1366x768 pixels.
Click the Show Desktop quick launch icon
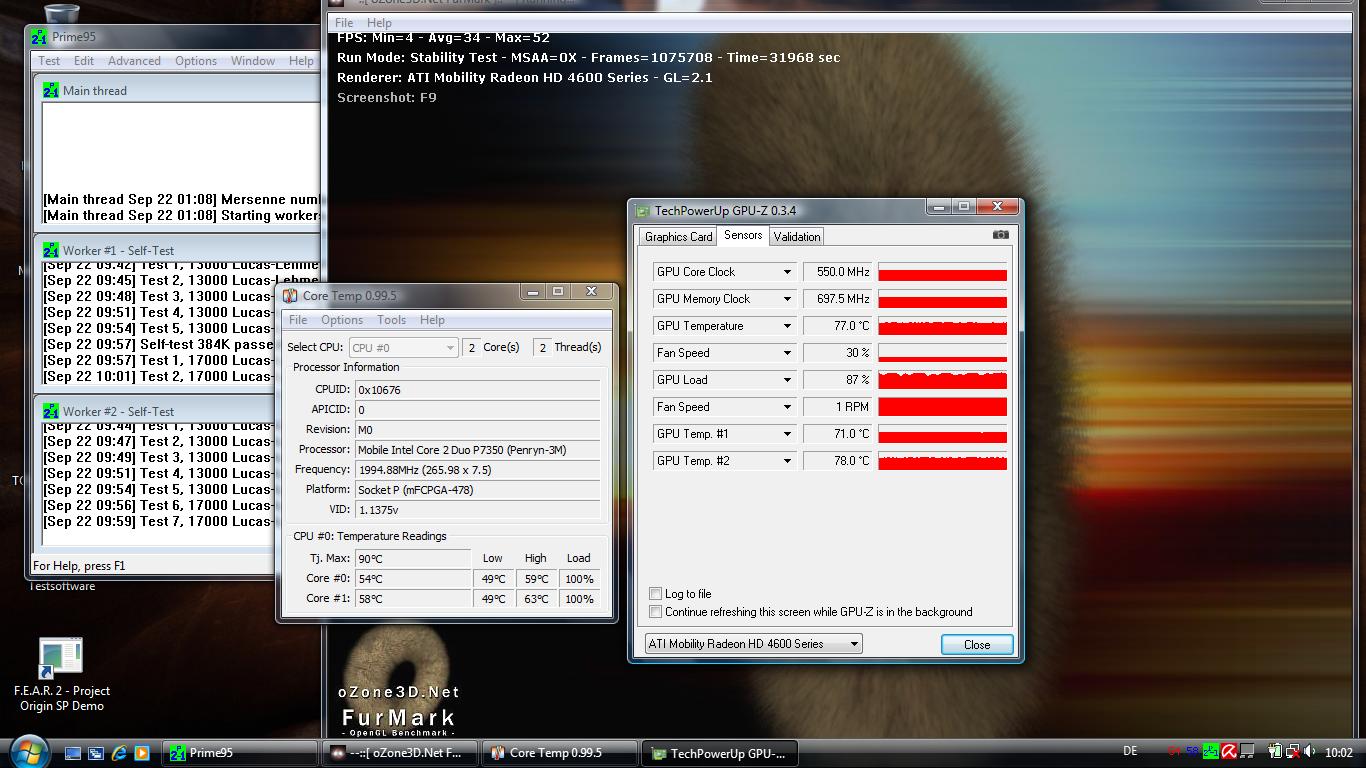coord(74,753)
